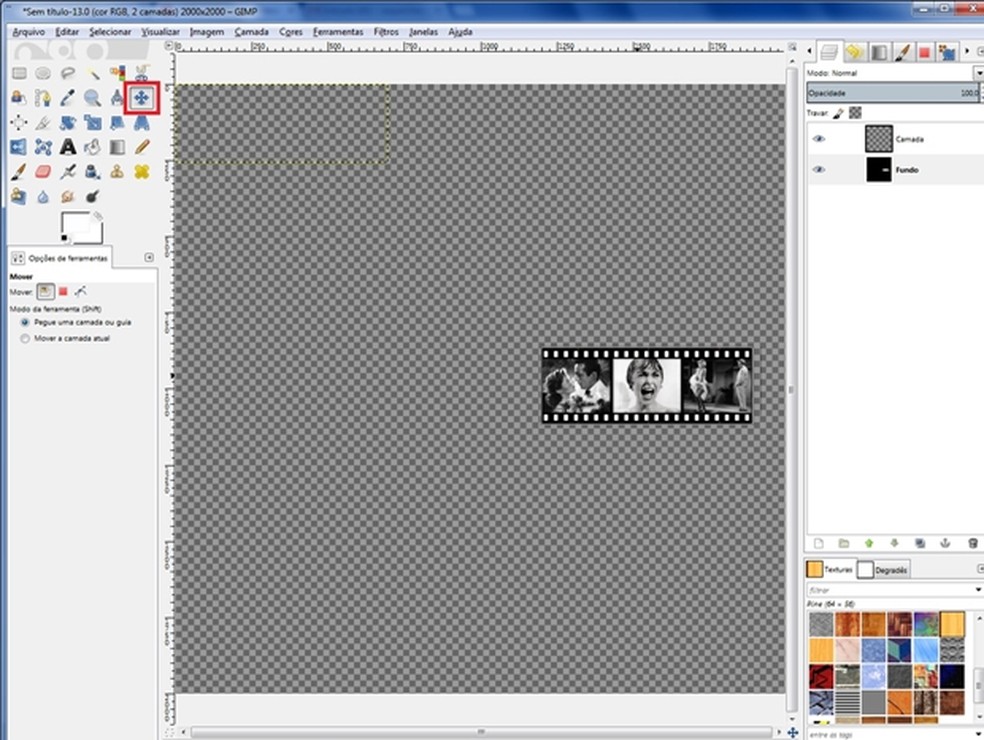Select the Paintbrush tool

click(19, 171)
